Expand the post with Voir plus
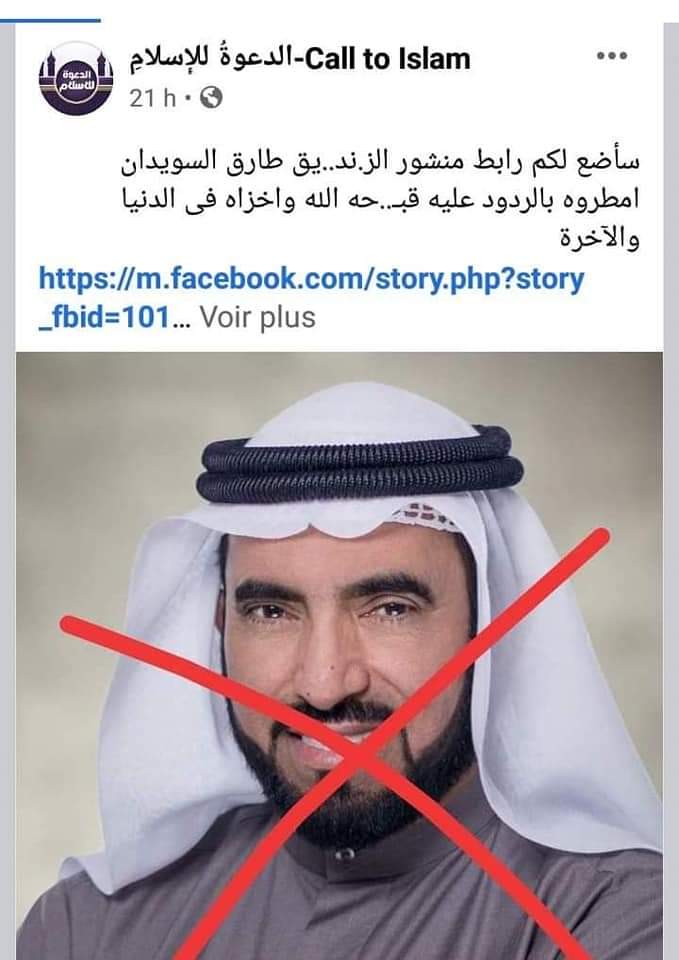The image size is (679, 960). point(258,317)
